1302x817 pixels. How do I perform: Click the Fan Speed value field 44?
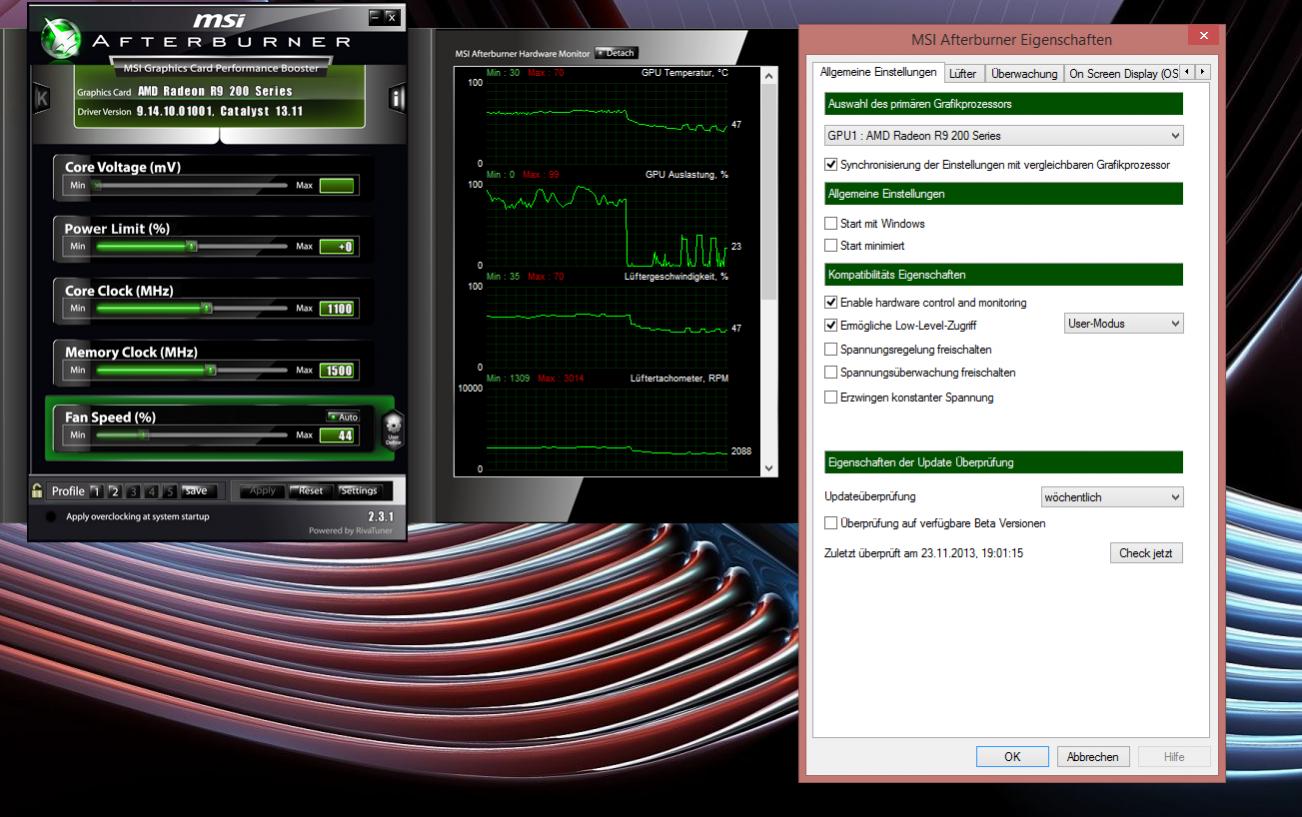tap(338, 435)
